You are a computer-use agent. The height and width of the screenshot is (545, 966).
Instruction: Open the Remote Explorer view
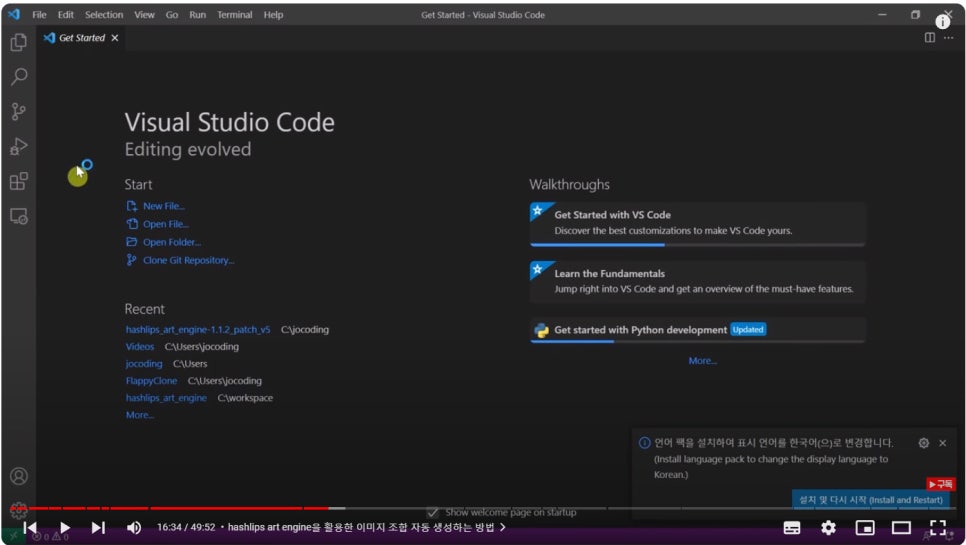(x=18, y=216)
